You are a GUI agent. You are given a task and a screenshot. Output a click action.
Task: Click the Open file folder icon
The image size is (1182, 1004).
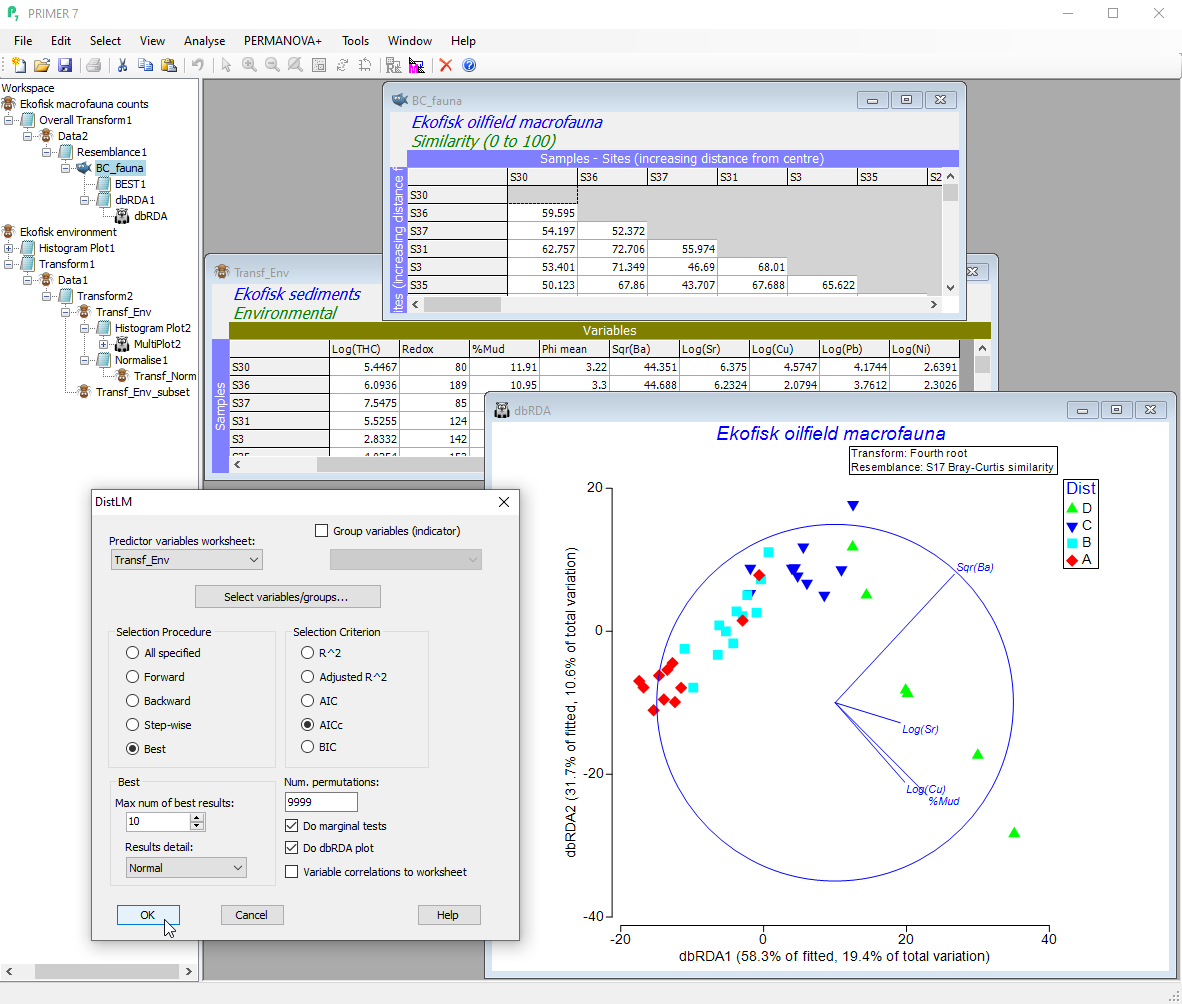pyautogui.click(x=41, y=65)
